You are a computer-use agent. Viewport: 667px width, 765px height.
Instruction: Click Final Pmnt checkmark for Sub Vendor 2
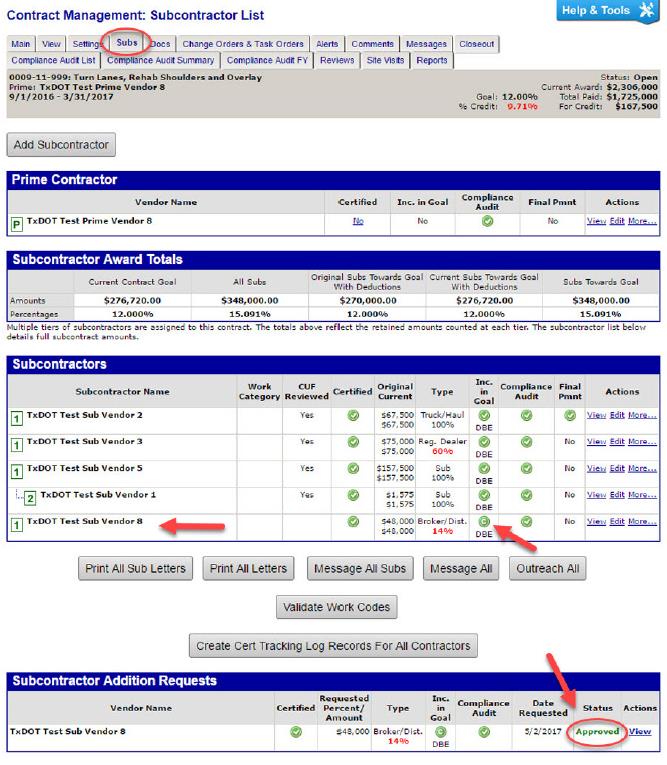(568, 415)
